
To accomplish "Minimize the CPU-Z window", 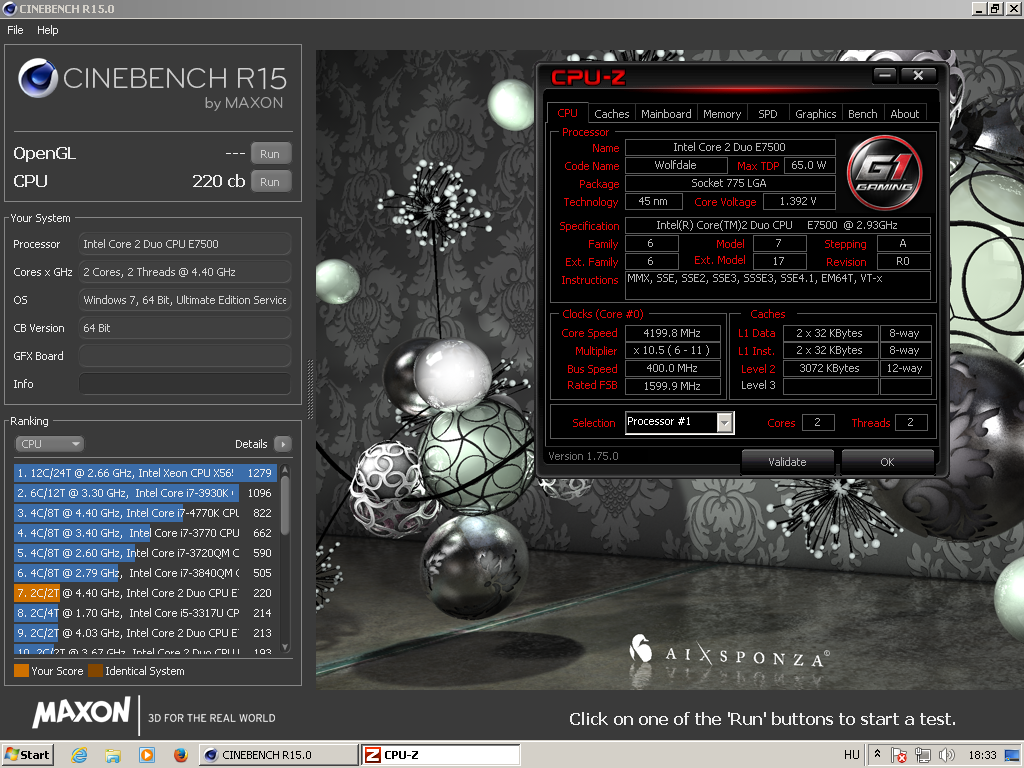I will coord(885,75).
